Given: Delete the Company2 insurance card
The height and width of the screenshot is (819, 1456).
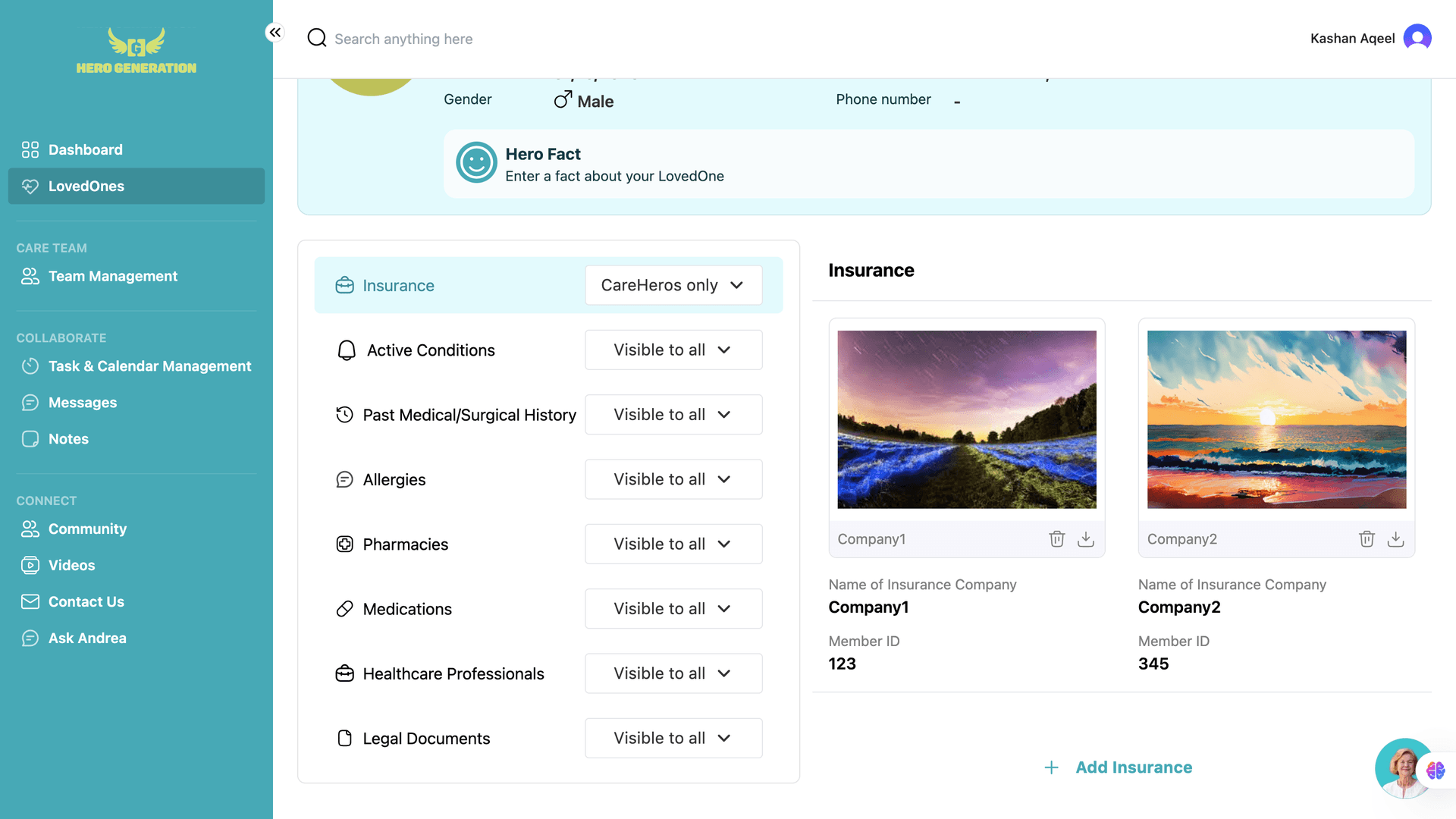Looking at the screenshot, I should point(1367,539).
